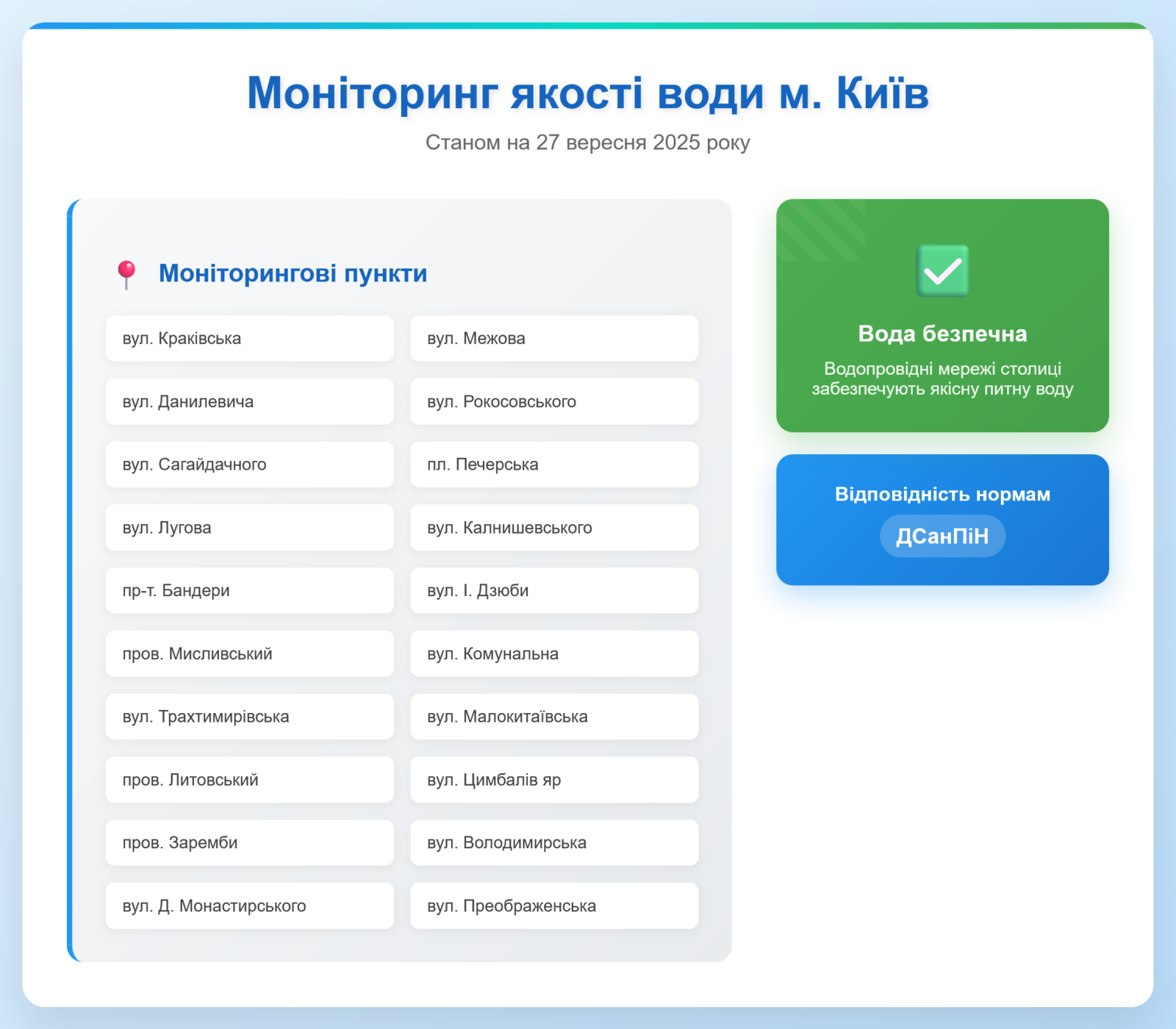Screen dimensions: 1176x1029
Task: Pick вул. Лугова from the list
Action: point(249,528)
